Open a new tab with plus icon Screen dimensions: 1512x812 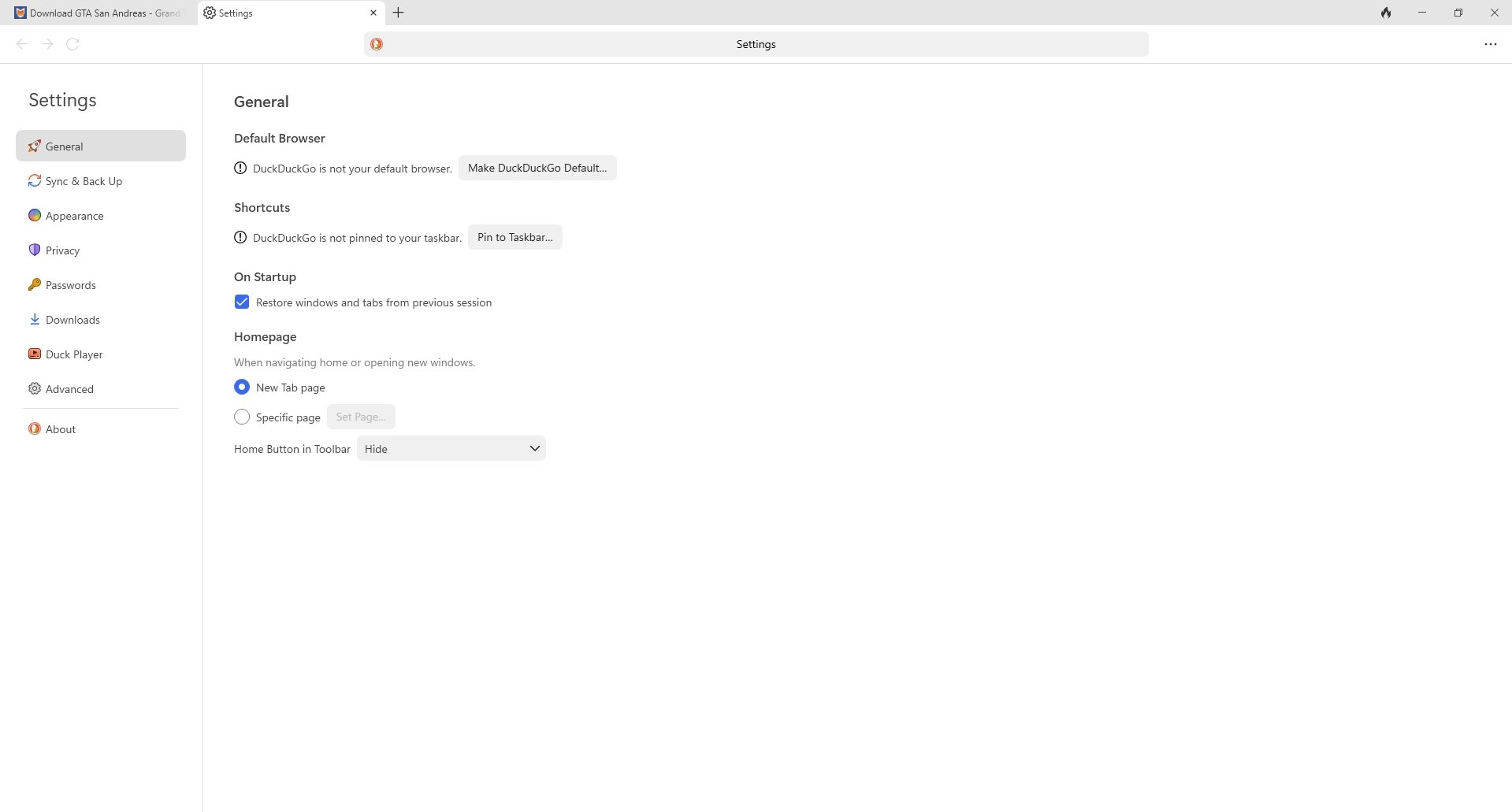click(399, 13)
